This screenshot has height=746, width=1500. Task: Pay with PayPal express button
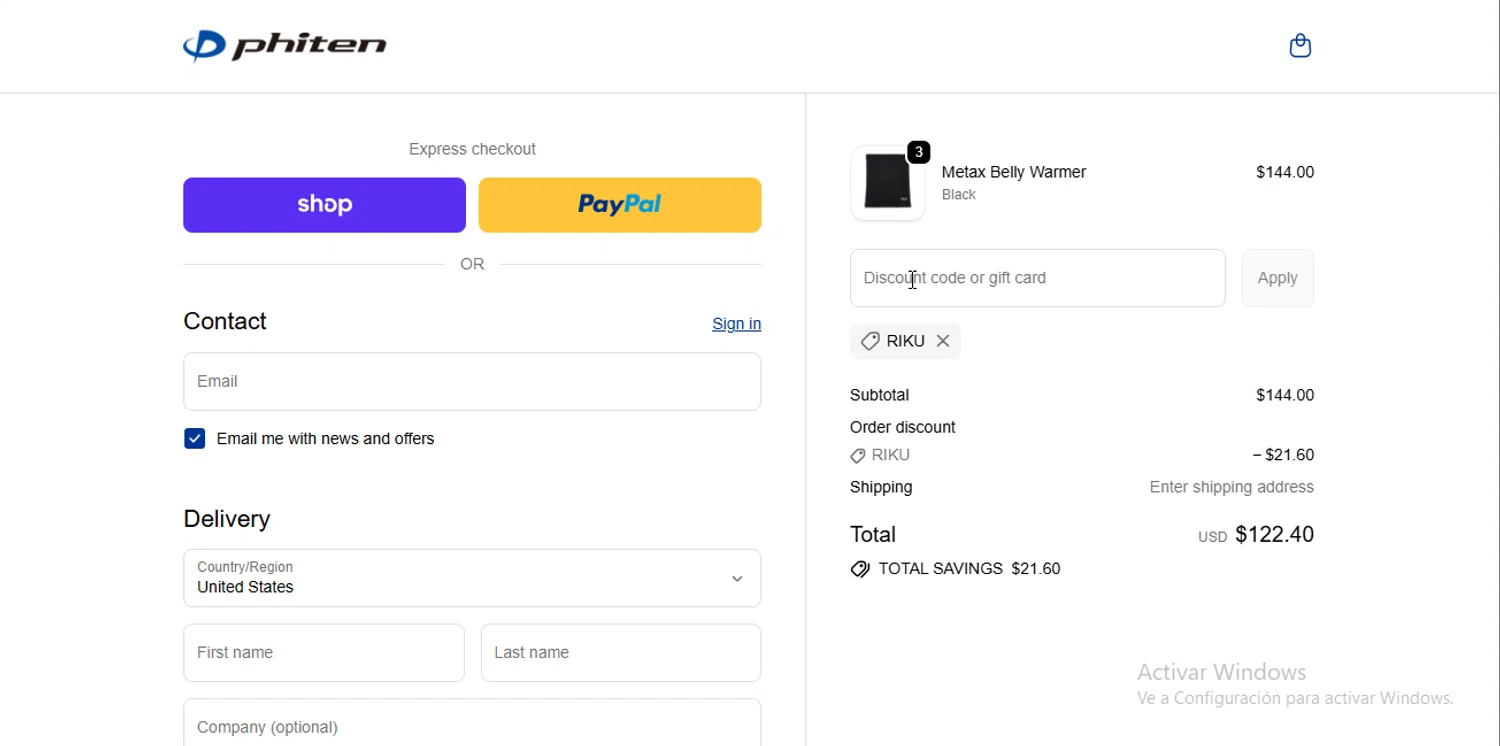(620, 205)
